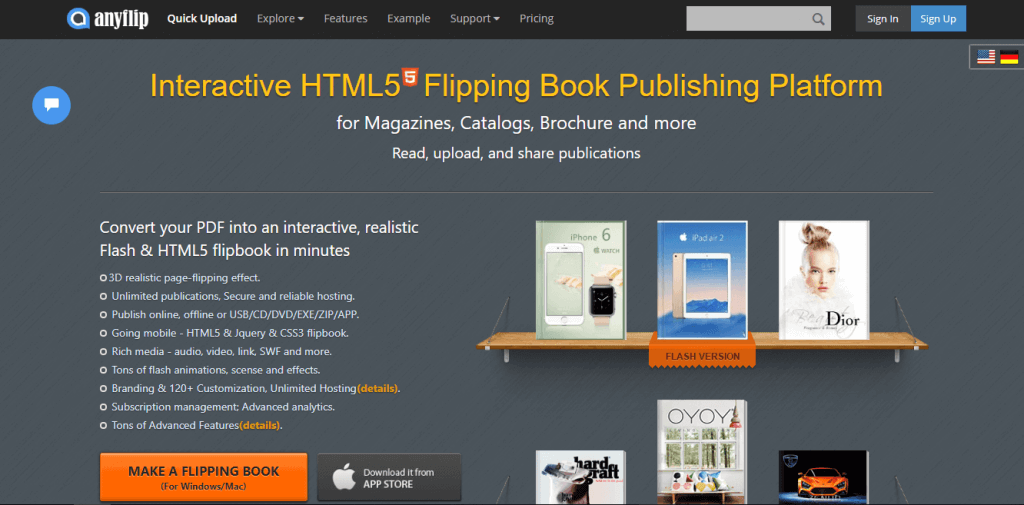Screen dimensions: 1024x505
Task: Click 'Tons of flash animations, scense and effects.'
Action: pyautogui.click(x=216, y=370)
